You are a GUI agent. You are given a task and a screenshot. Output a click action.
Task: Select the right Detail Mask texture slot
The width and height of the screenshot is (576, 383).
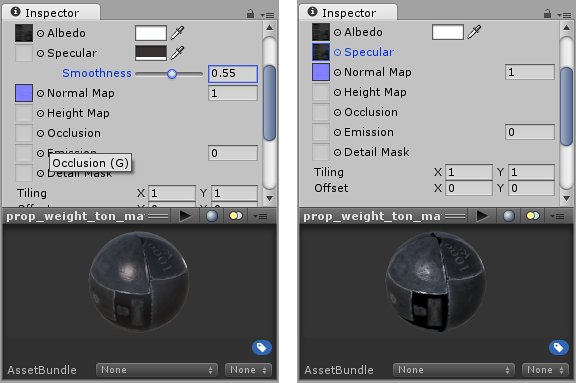point(321,152)
